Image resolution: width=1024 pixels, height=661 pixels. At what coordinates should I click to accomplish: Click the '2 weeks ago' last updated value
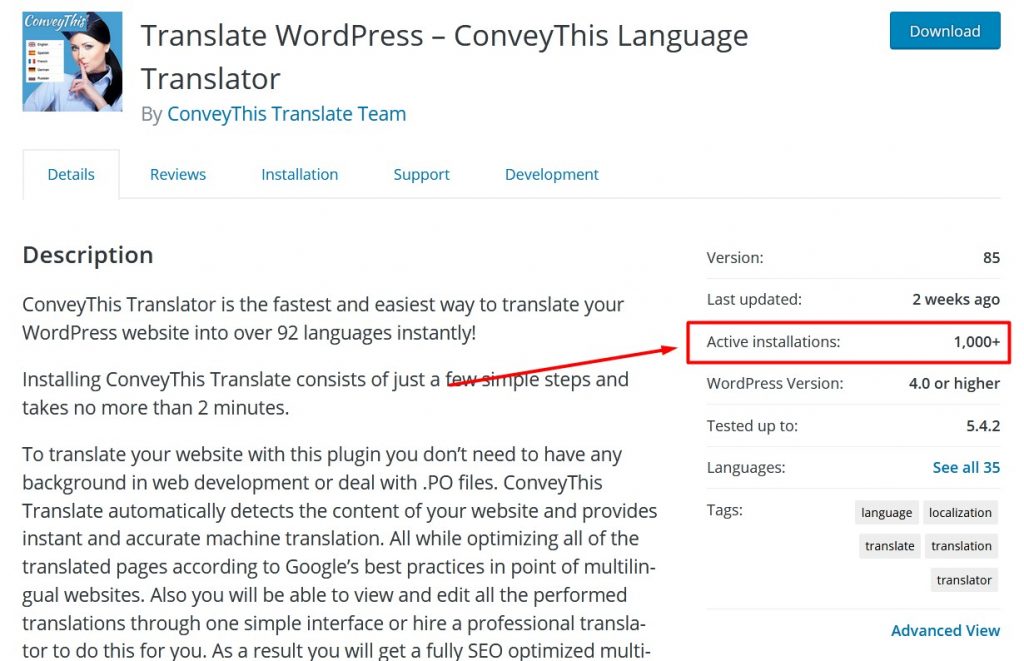[956, 299]
